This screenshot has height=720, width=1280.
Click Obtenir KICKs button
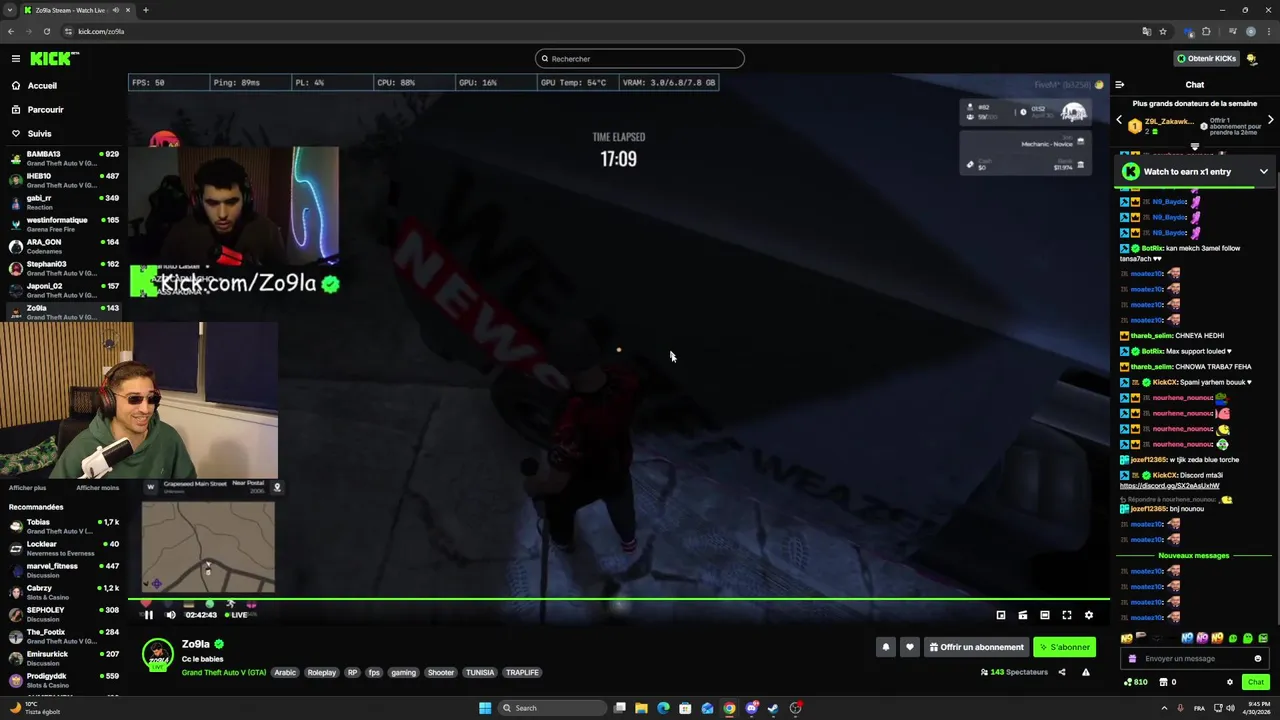pyautogui.click(x=1207, y=59)
